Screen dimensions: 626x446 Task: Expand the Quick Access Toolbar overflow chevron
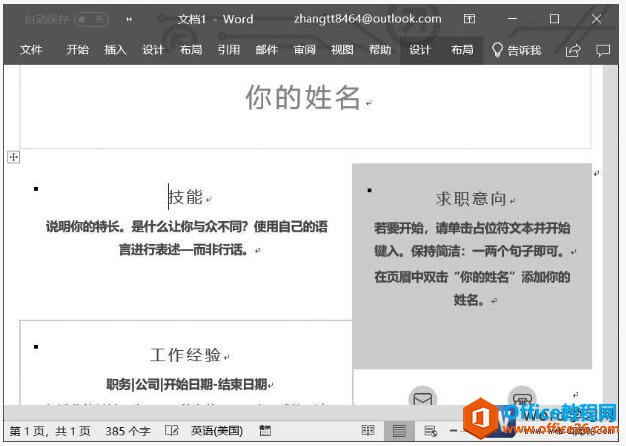point(129,19)
